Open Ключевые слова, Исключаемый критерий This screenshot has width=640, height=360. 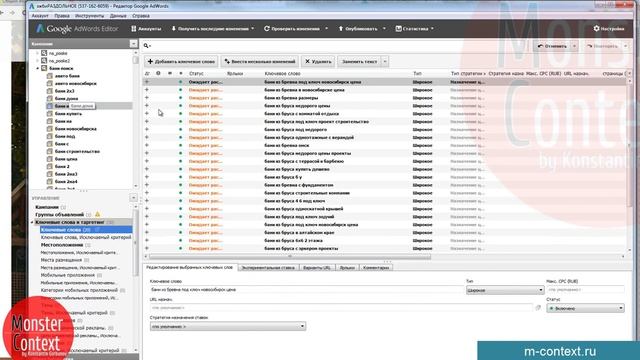pos(86,237)
